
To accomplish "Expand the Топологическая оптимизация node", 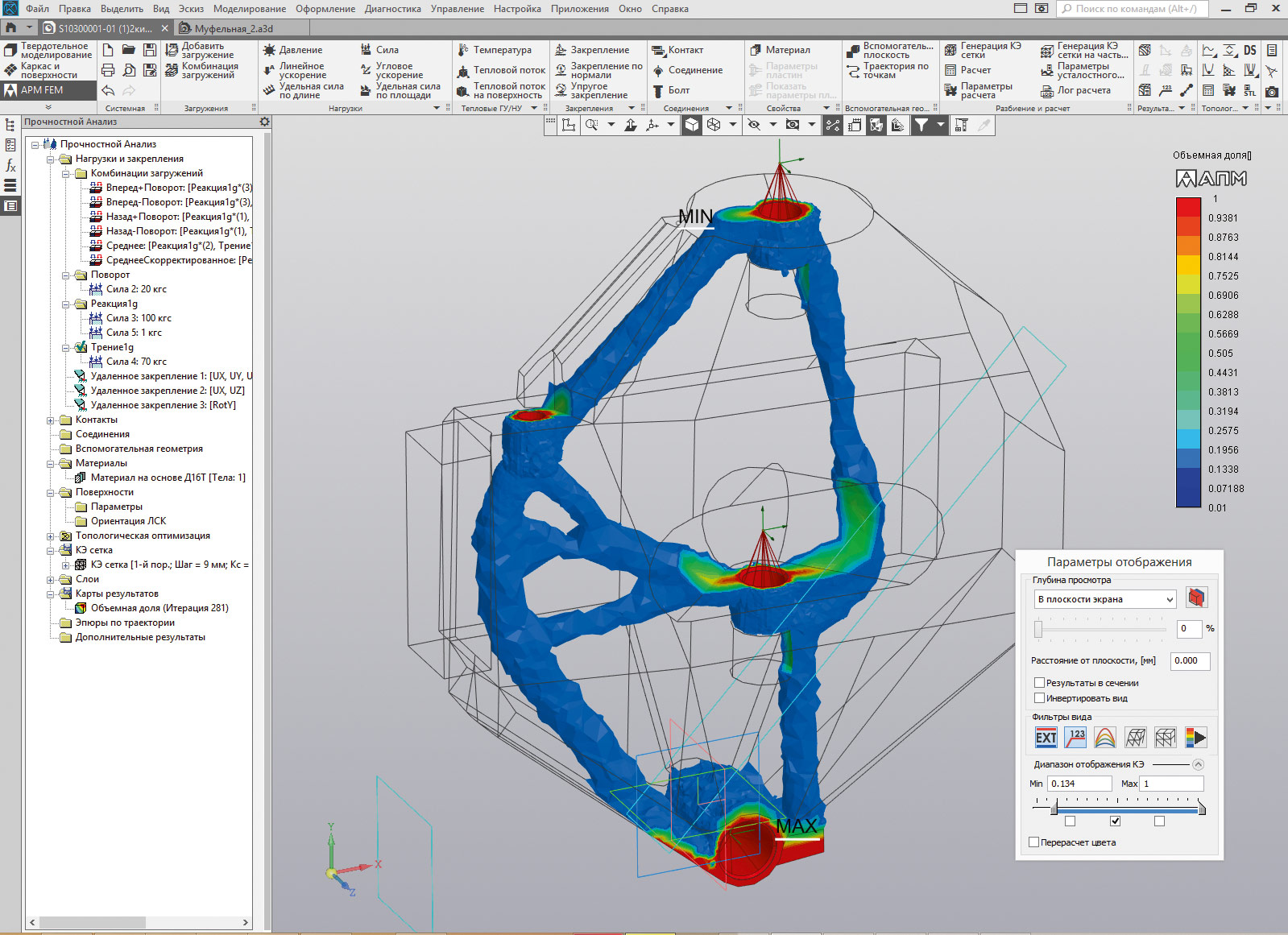I will tap(51, 536).
